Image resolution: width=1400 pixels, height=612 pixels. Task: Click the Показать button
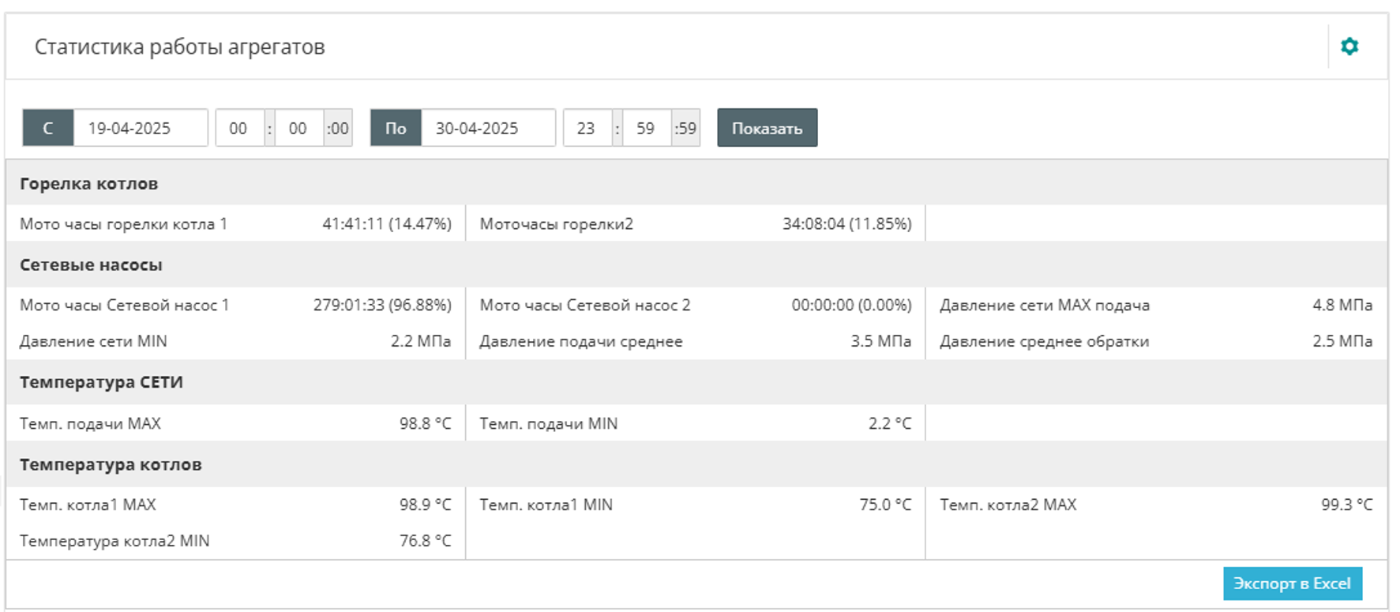click(x=767, y=128)
